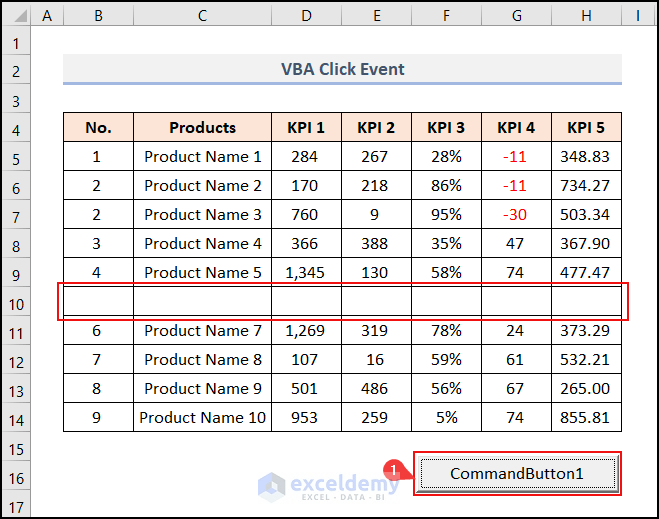
Task: Click the empty KPI 5 cell in row 10
Action: 586,301
